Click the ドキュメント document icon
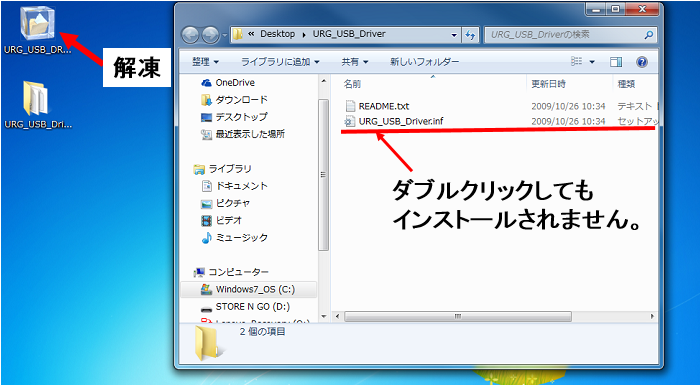This screenshot has width=700, height=385. (206, 185)
